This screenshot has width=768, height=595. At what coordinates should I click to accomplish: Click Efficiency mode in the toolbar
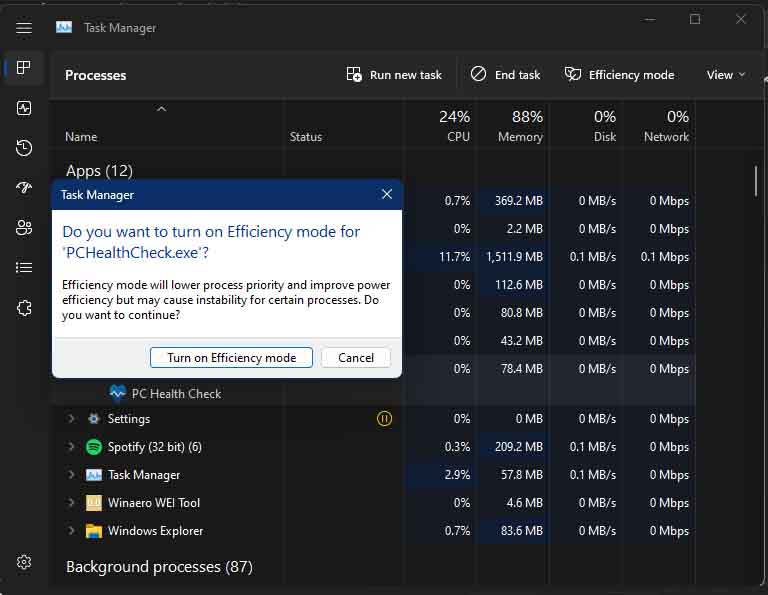620,75
